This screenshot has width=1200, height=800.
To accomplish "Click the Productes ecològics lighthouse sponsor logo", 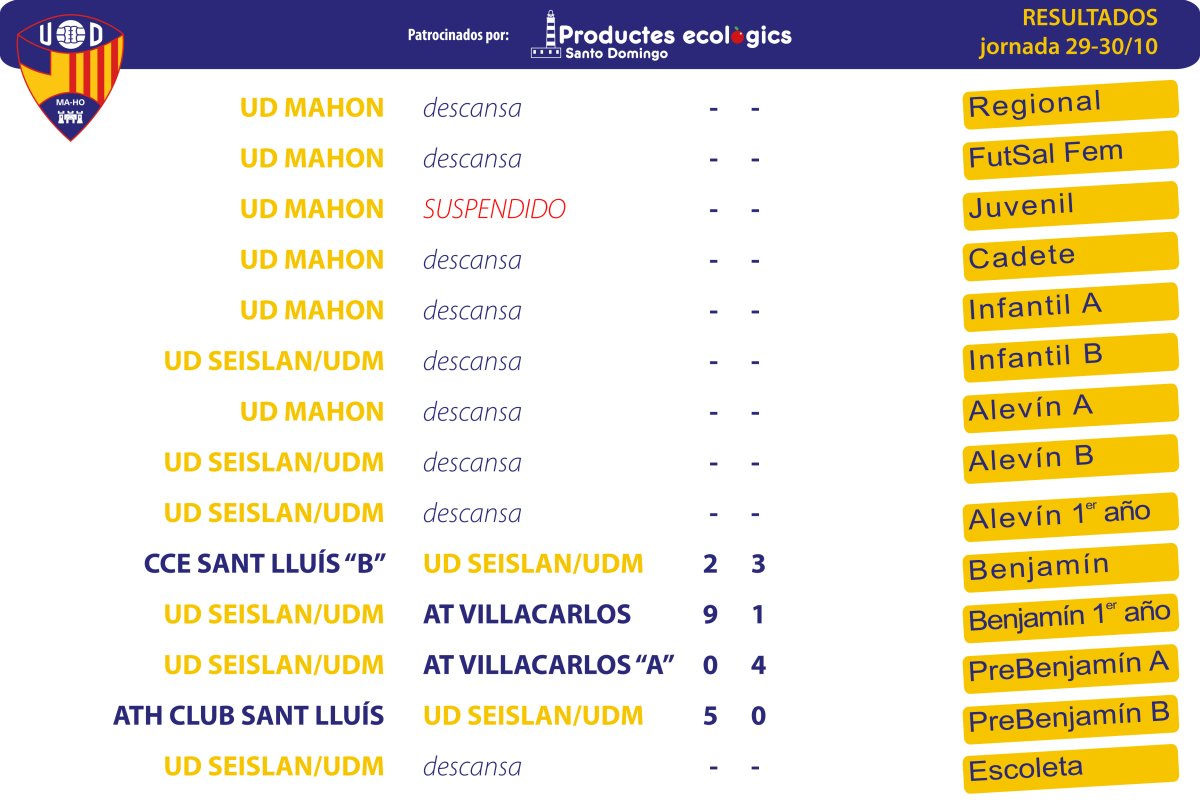I will (661, 35).
